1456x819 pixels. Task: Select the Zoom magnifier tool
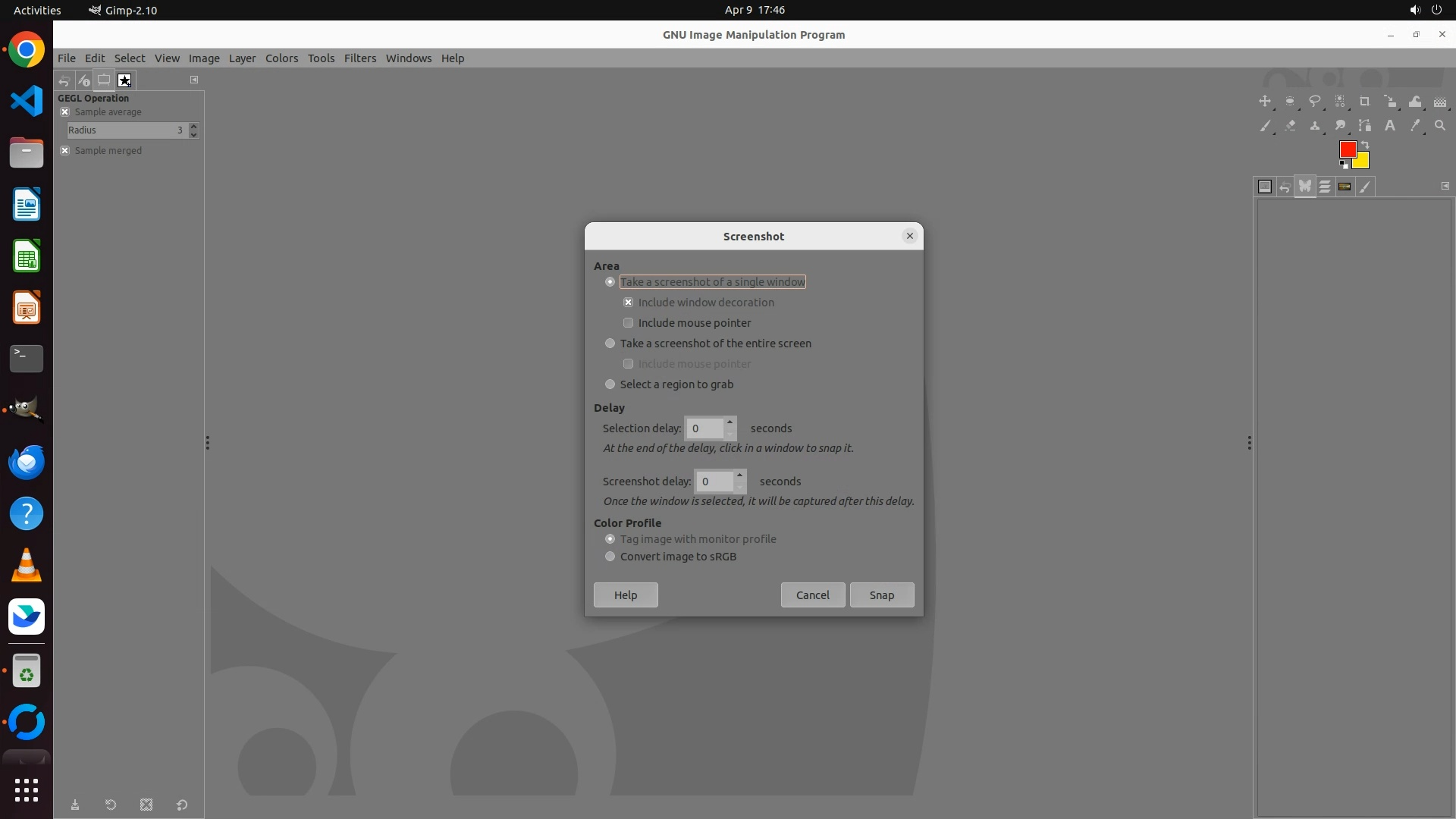1440,126
